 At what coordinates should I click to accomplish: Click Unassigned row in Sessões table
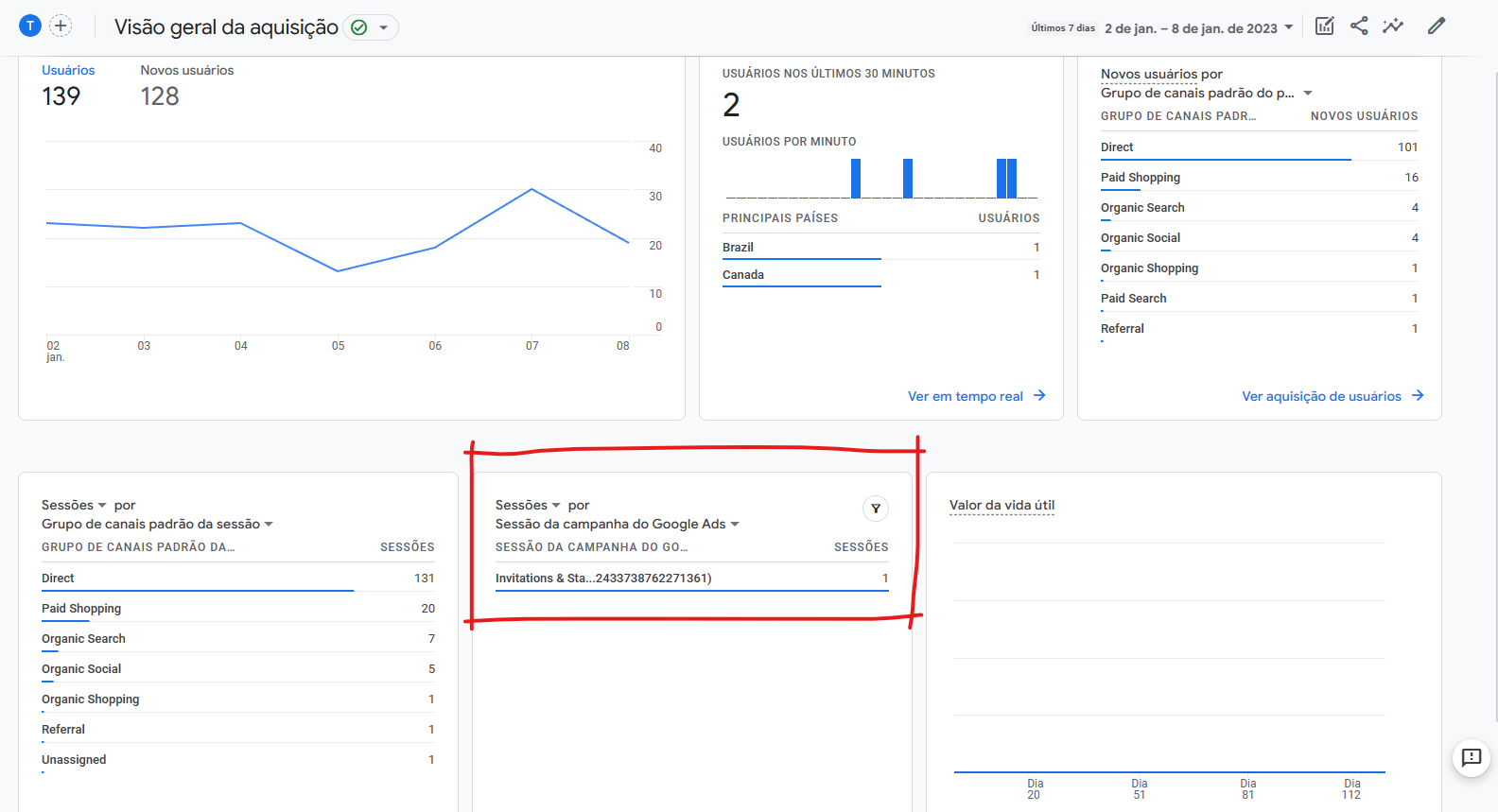tap(238, 759)
